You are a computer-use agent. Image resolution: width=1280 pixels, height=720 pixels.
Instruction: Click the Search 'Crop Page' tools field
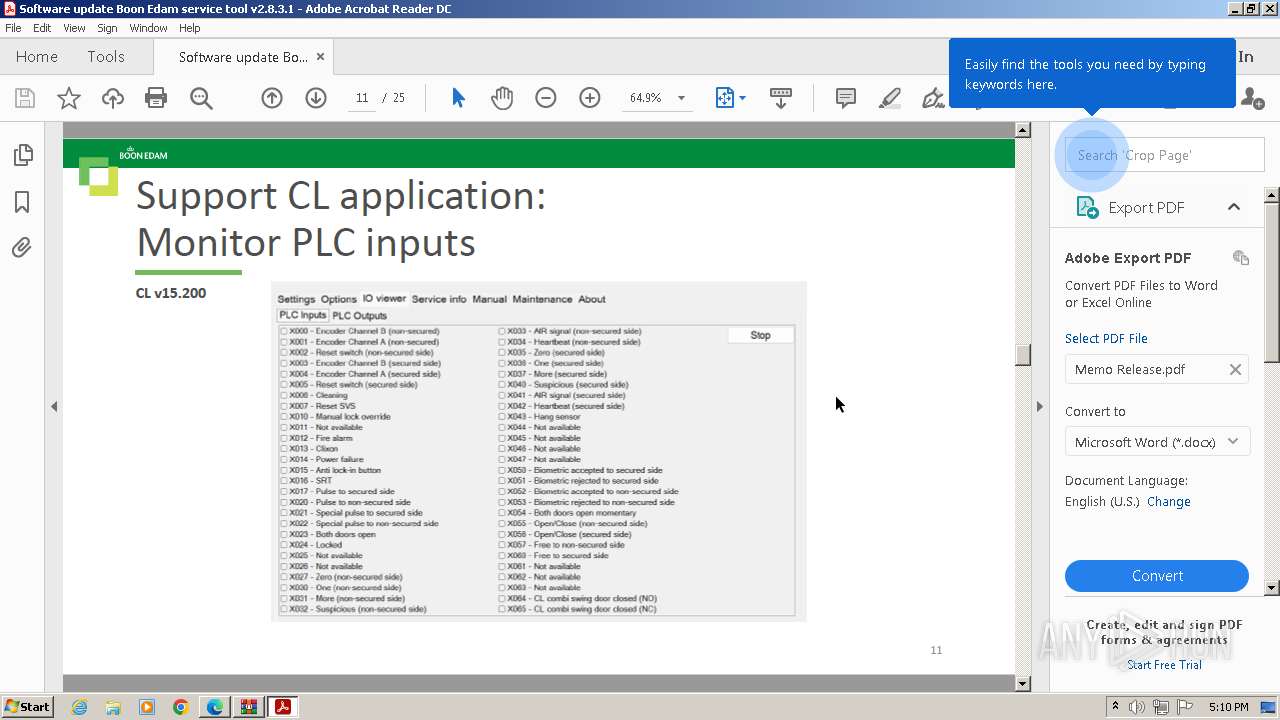point(1165,155)
